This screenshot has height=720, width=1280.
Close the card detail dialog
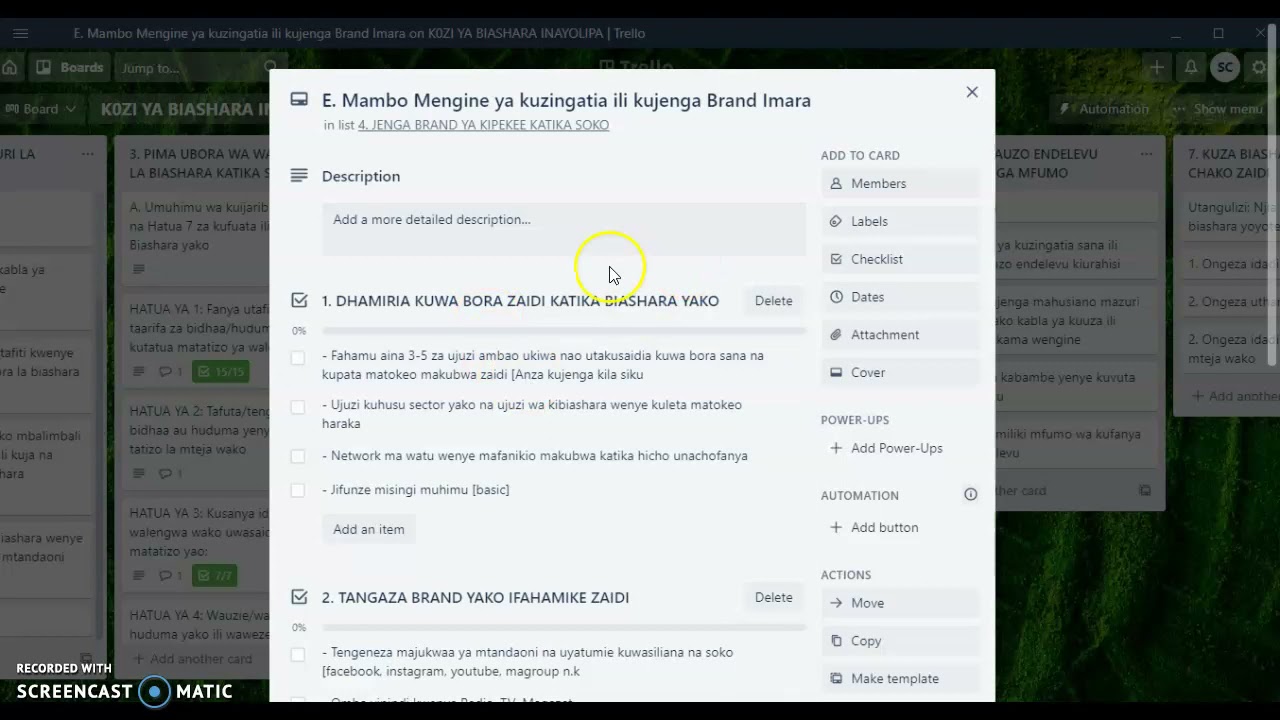972,92
